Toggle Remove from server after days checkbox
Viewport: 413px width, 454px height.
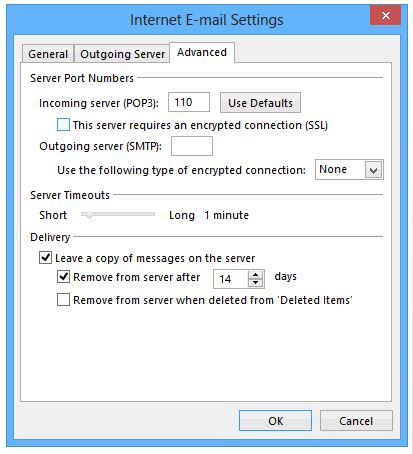tap(63, 277)
